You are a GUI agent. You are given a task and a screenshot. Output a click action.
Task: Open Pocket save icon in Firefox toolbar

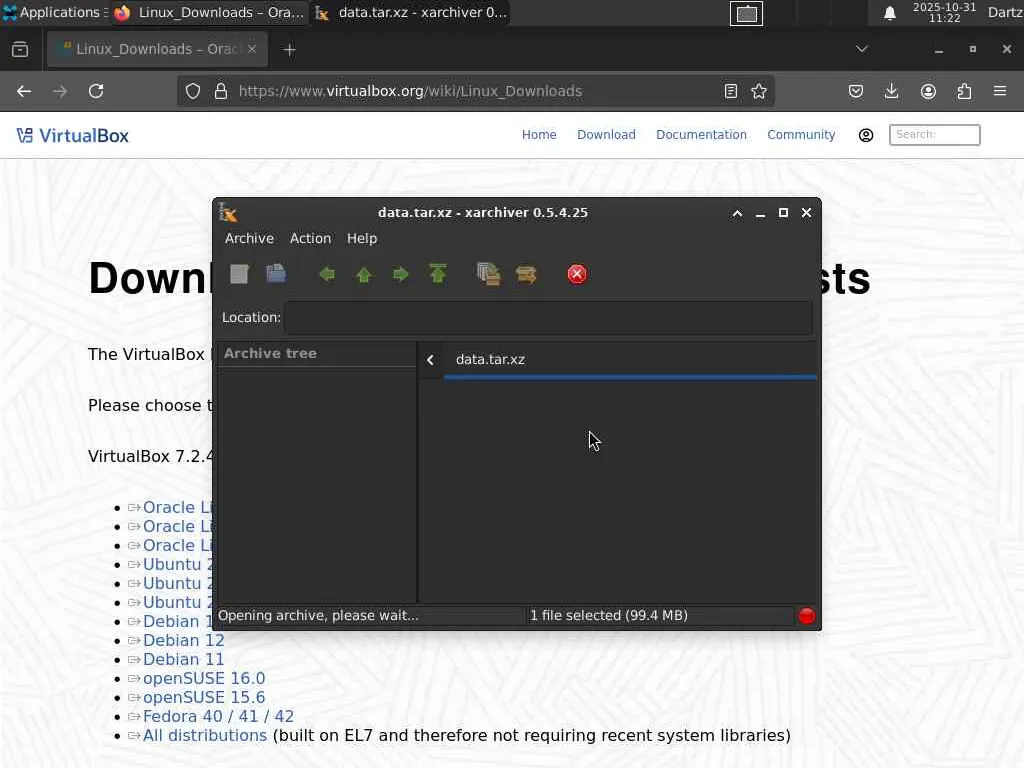856,91
